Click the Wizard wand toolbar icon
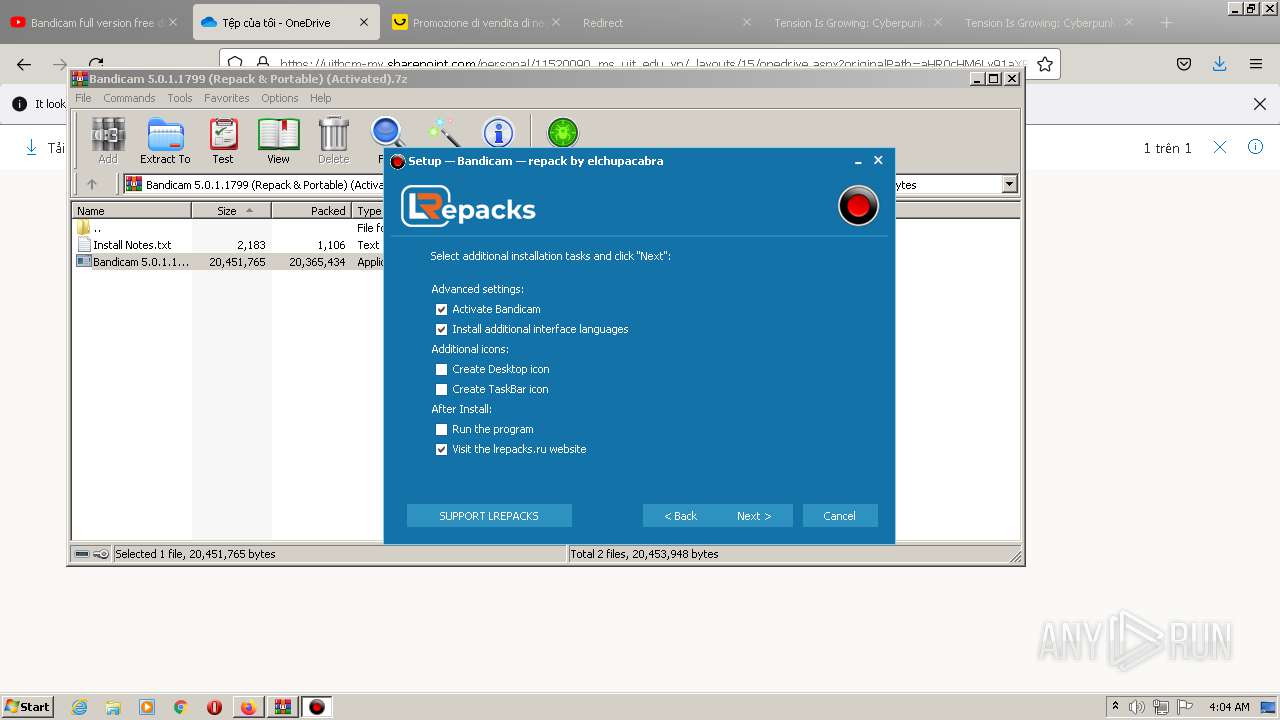The image size is (1280, 720). (x=443, y=133)
